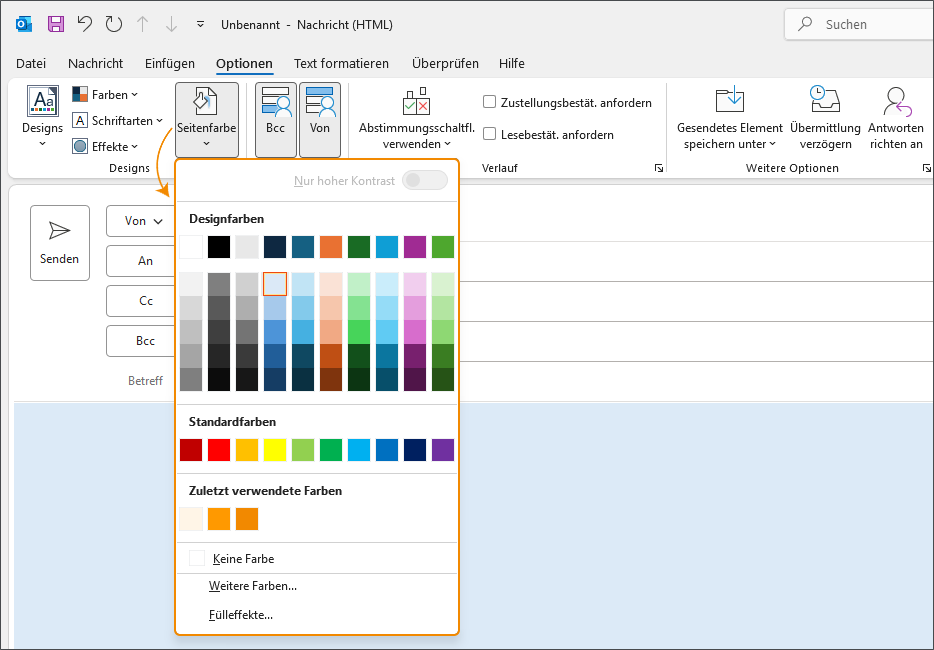934x650 pixels.
Task: Open Fülleffekte... option
Action: coord(240,615)
